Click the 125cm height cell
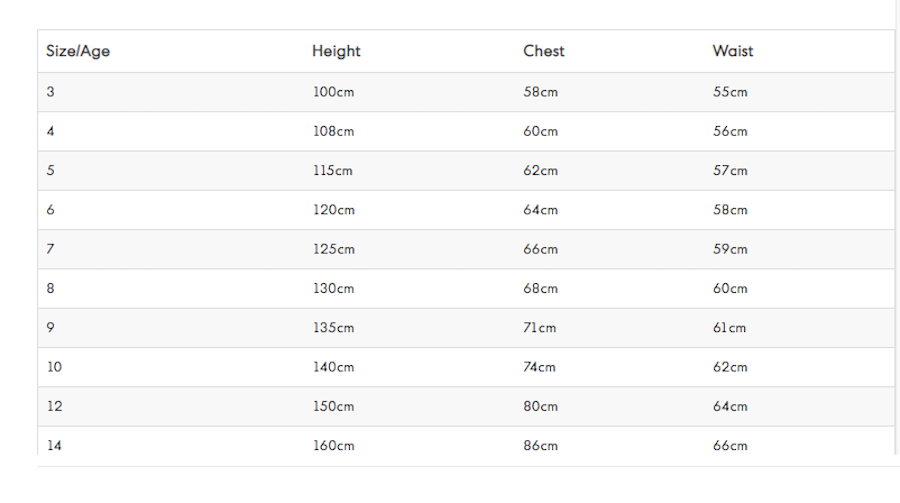This screenshot has height=503, width=900. point(333,249)
